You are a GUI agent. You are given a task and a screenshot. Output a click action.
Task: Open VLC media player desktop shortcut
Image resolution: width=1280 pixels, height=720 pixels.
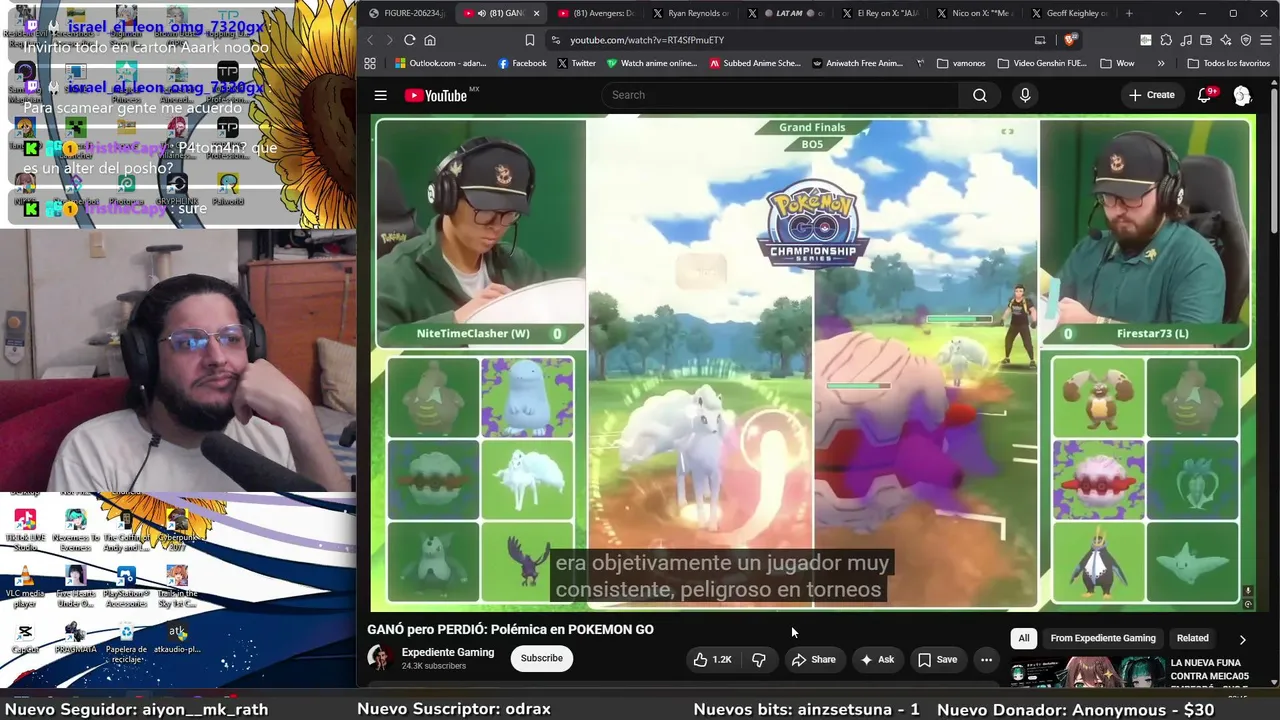25,586
